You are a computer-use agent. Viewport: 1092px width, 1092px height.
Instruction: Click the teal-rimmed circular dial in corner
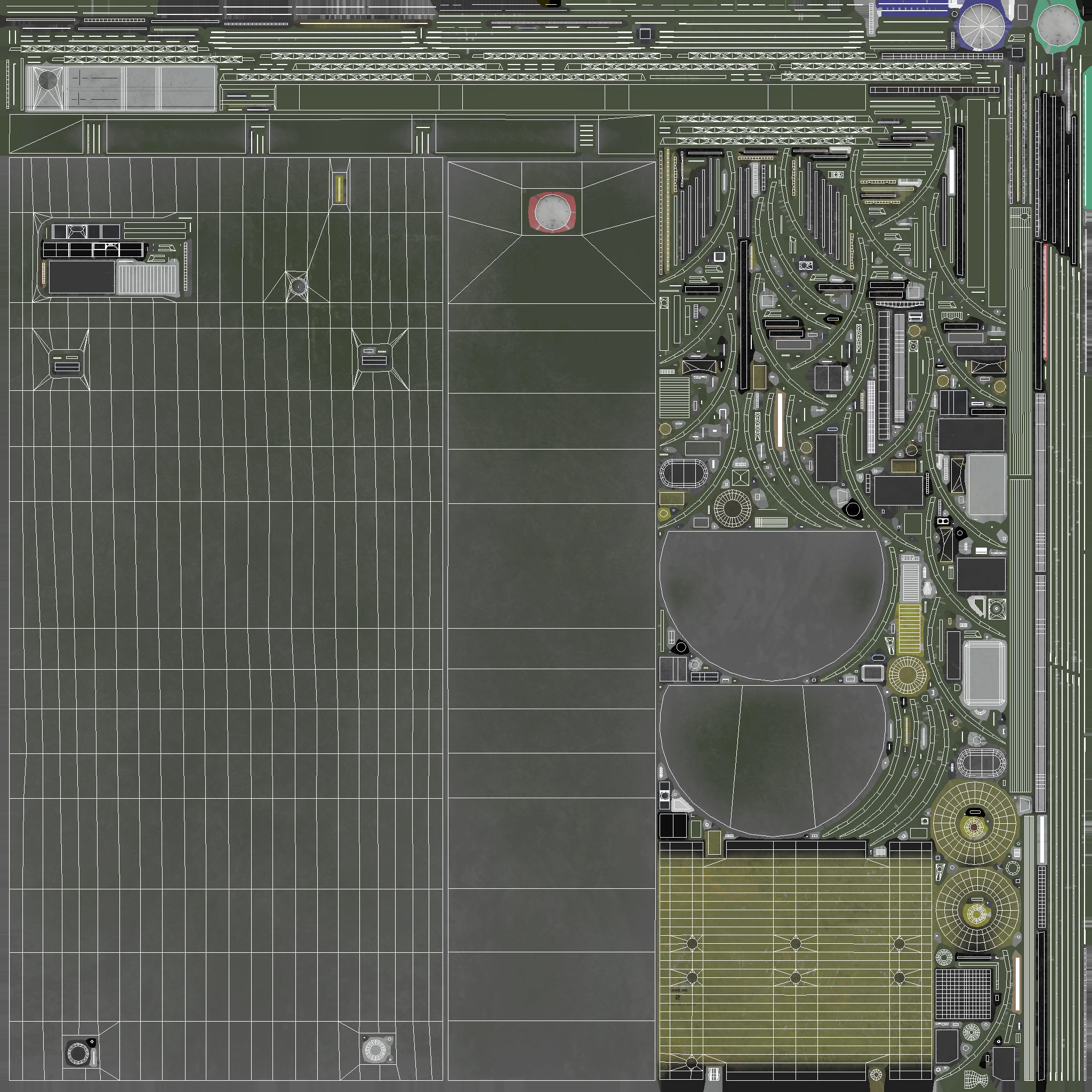point(1058,26)
